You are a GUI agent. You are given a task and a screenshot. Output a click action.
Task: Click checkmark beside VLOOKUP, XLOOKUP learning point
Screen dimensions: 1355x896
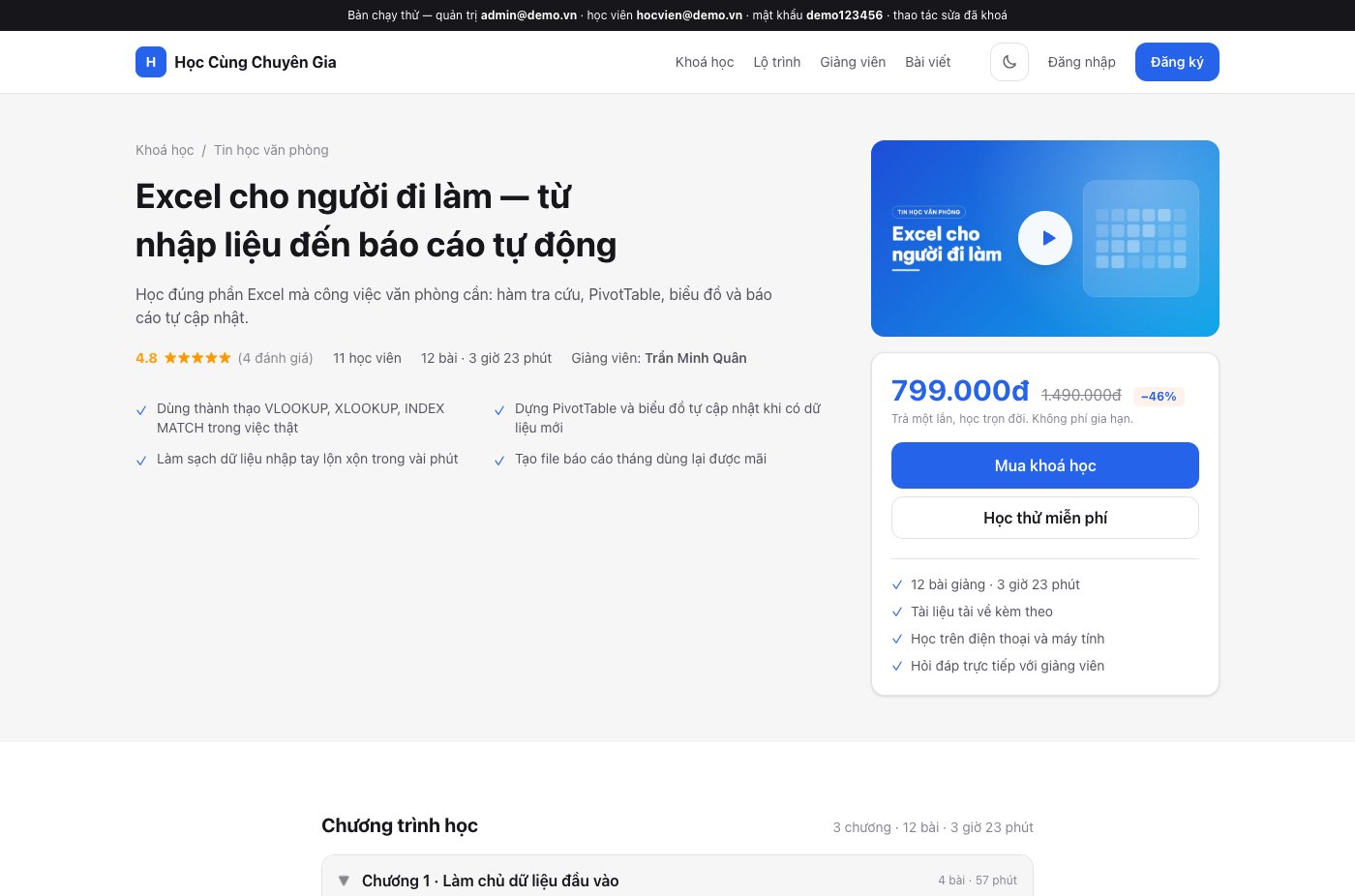pyautogui.click(x=141, y=410)
